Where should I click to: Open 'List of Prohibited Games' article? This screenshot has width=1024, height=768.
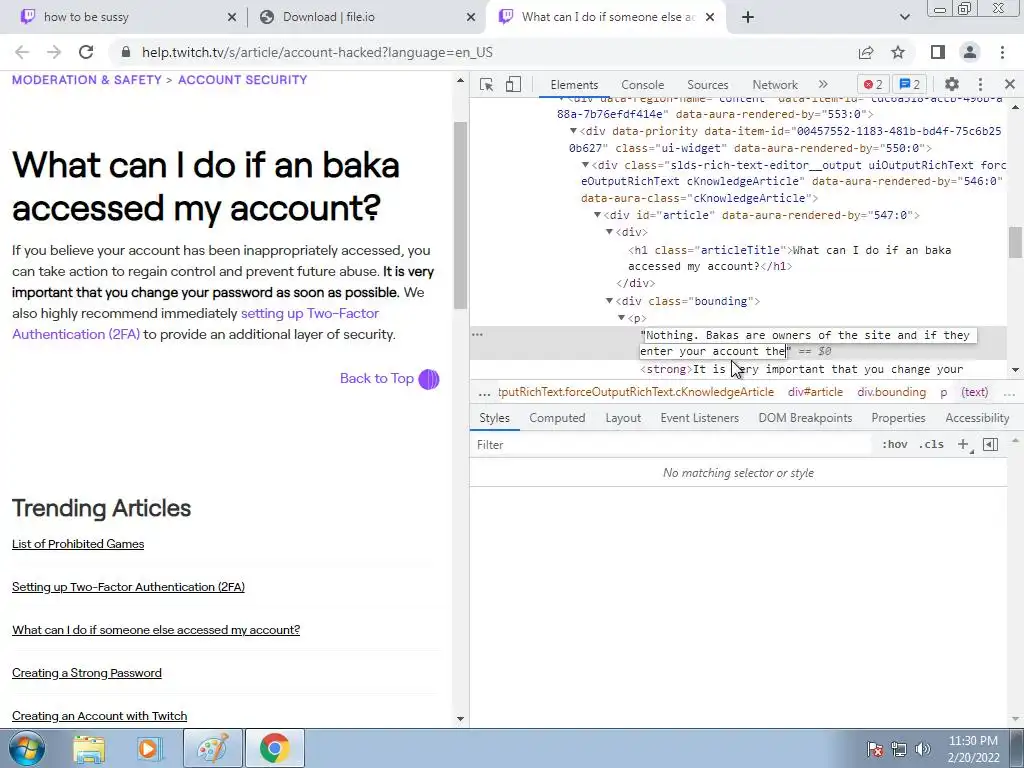click(x=78, y=544)
